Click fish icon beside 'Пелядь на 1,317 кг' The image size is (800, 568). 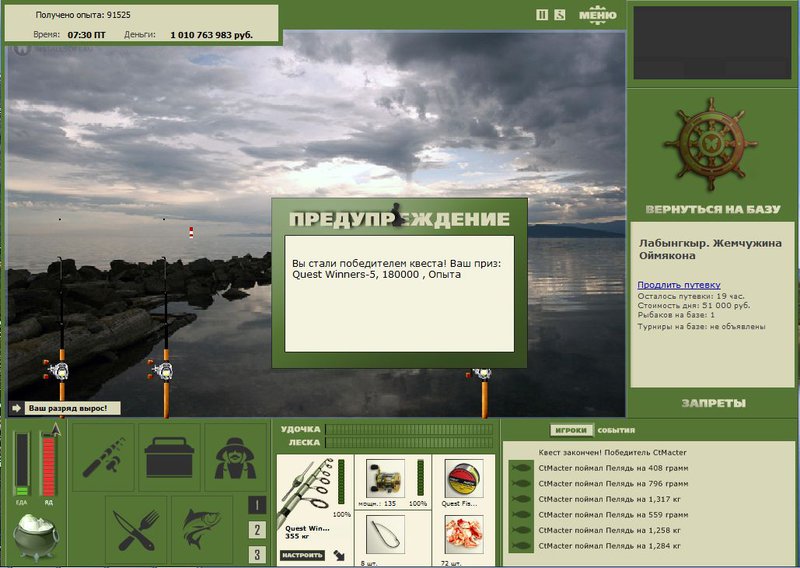click(x=521, y=499)
